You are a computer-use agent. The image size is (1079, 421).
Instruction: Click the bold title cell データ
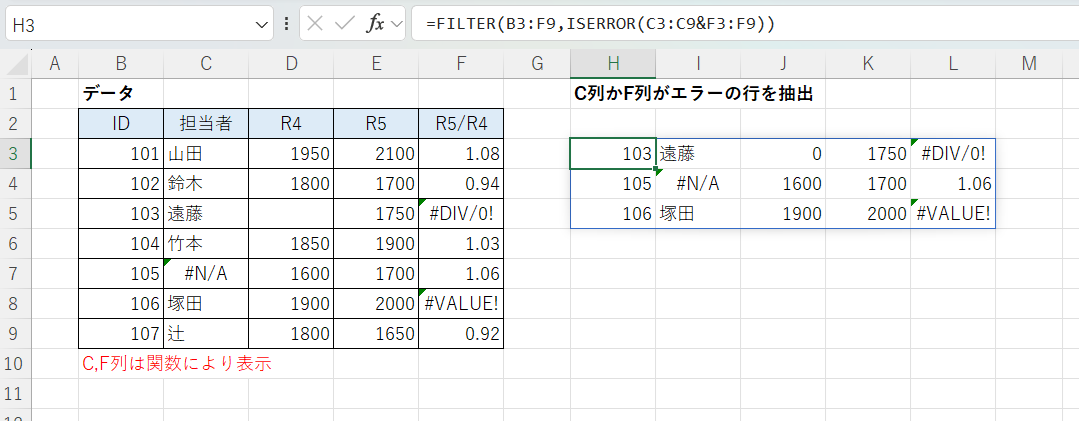[x=121, y=94]
